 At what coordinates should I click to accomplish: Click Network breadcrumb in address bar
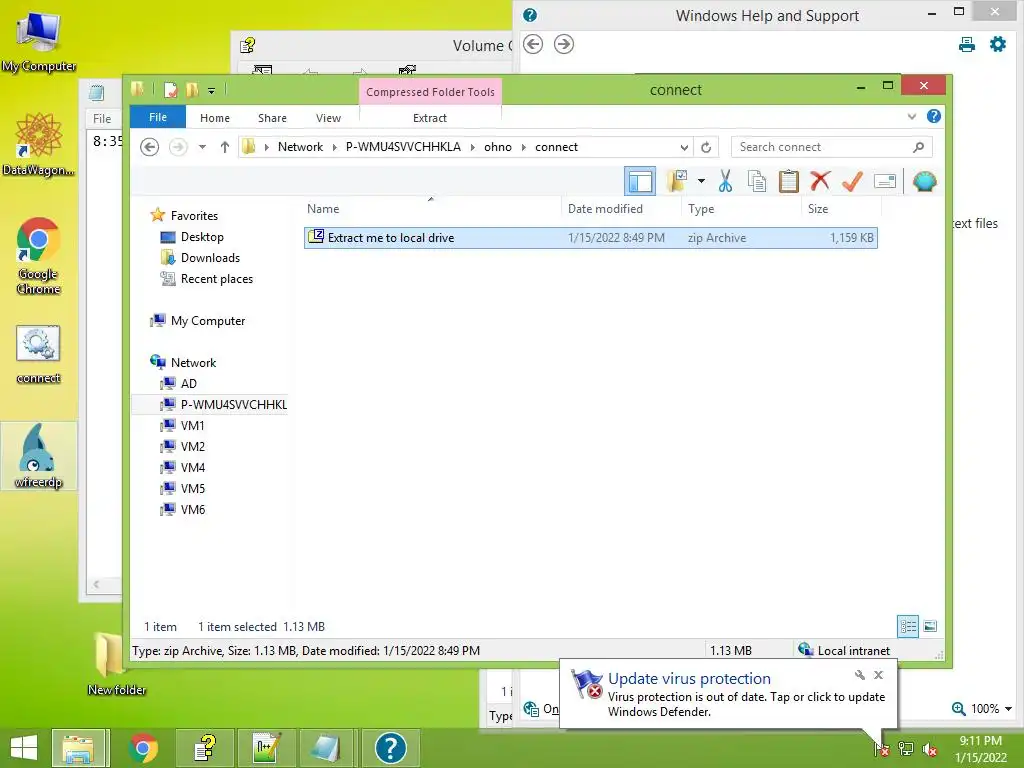pos(300,147)
